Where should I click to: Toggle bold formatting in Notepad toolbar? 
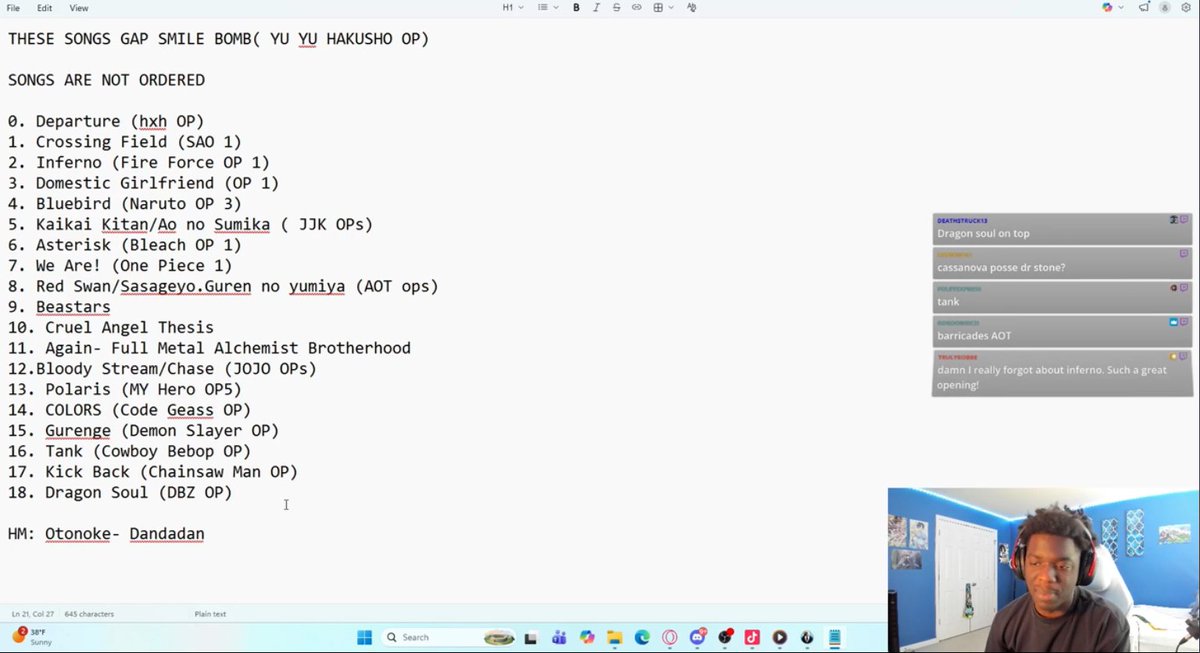pyautogui.click(x=576, y=8)
